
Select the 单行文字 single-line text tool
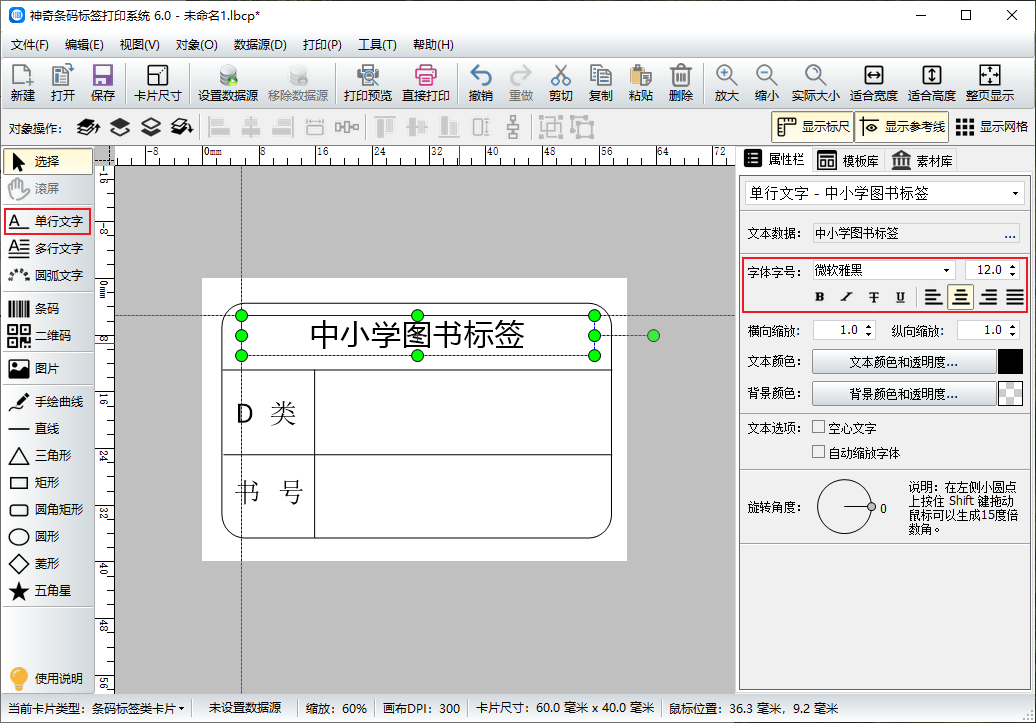(x=48, y=221)
